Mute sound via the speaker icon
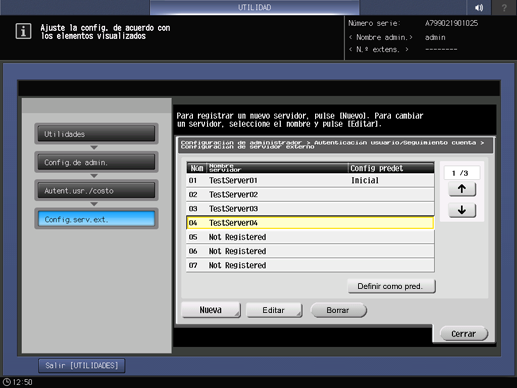Viewport: 517px width, 388px height. tap(479, 7)
